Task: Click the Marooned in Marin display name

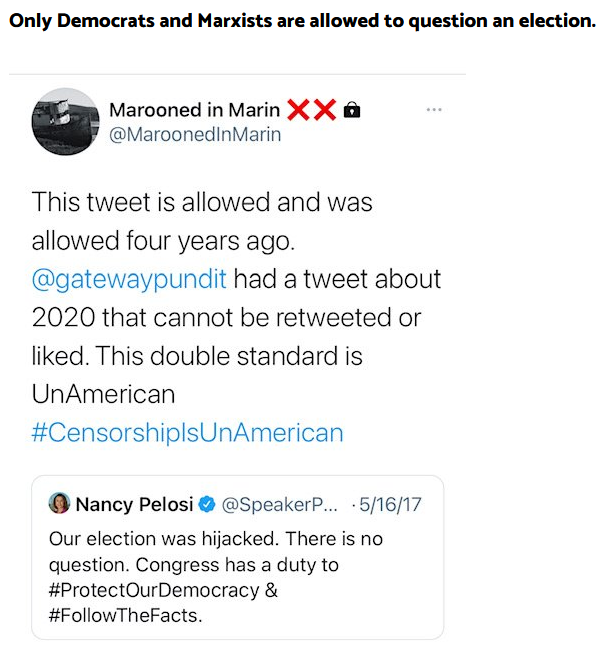Action: coord(195,110)
